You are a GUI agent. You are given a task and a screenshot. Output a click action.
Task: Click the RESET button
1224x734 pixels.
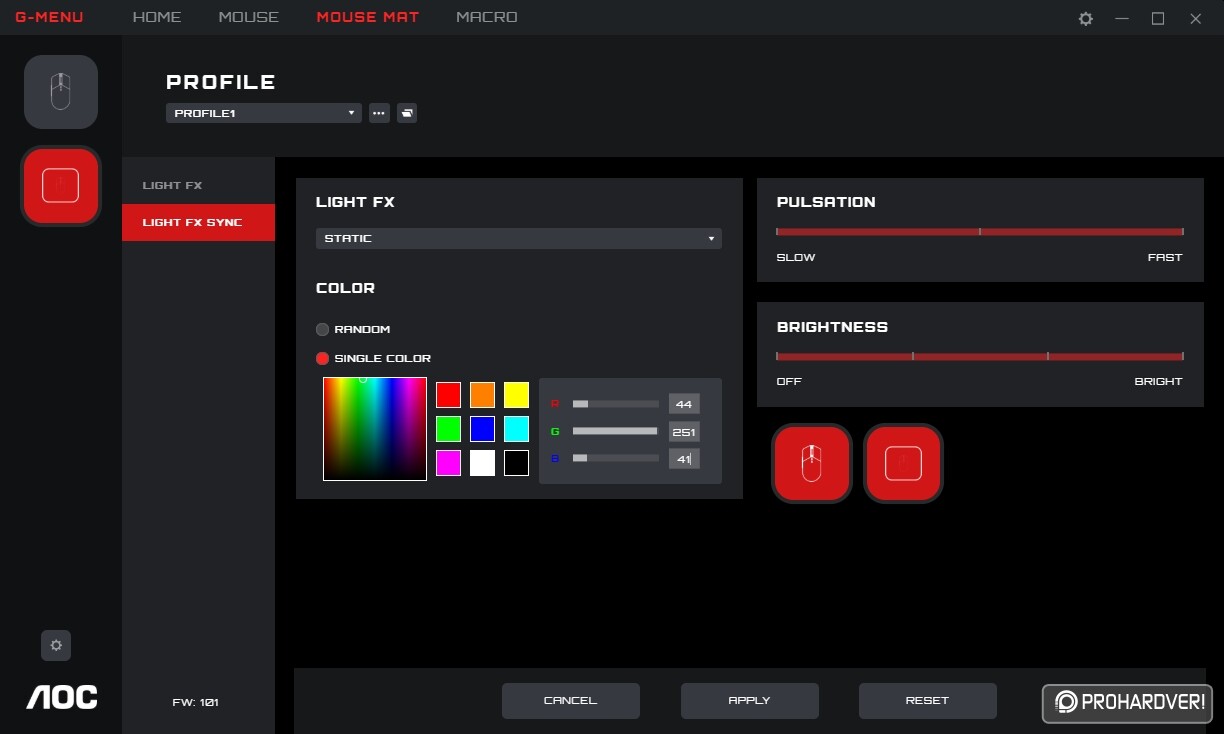pyautogui.click(x=927, y=701)
